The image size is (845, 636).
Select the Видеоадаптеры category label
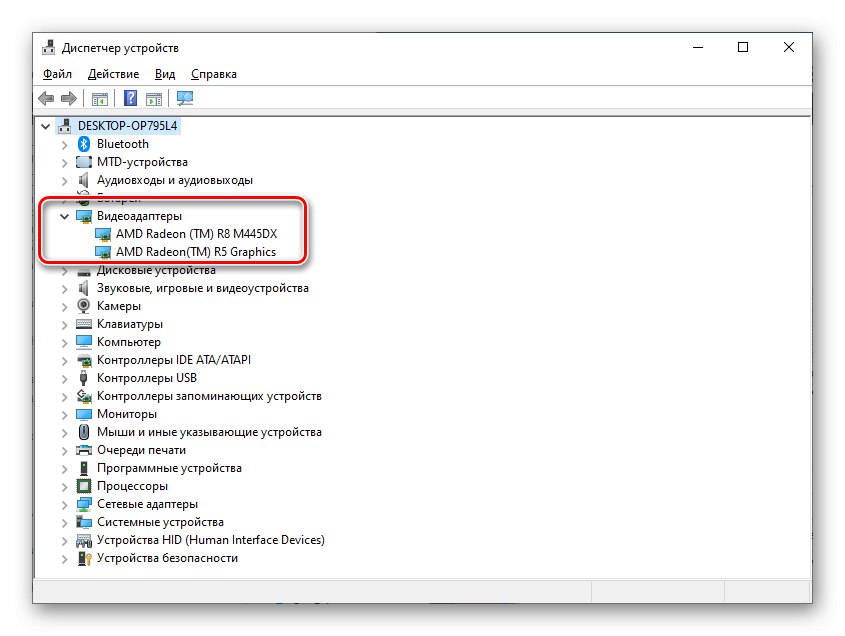139,216
